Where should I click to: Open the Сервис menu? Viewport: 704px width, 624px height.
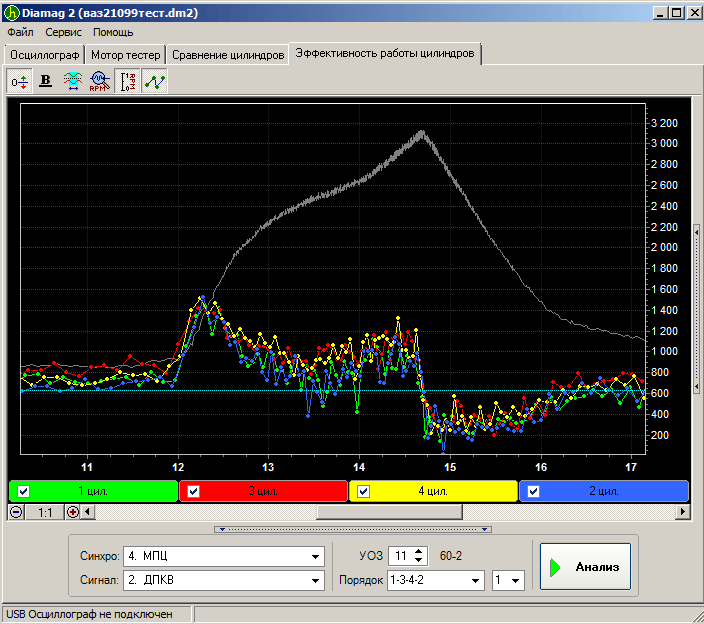coord(63,32)
